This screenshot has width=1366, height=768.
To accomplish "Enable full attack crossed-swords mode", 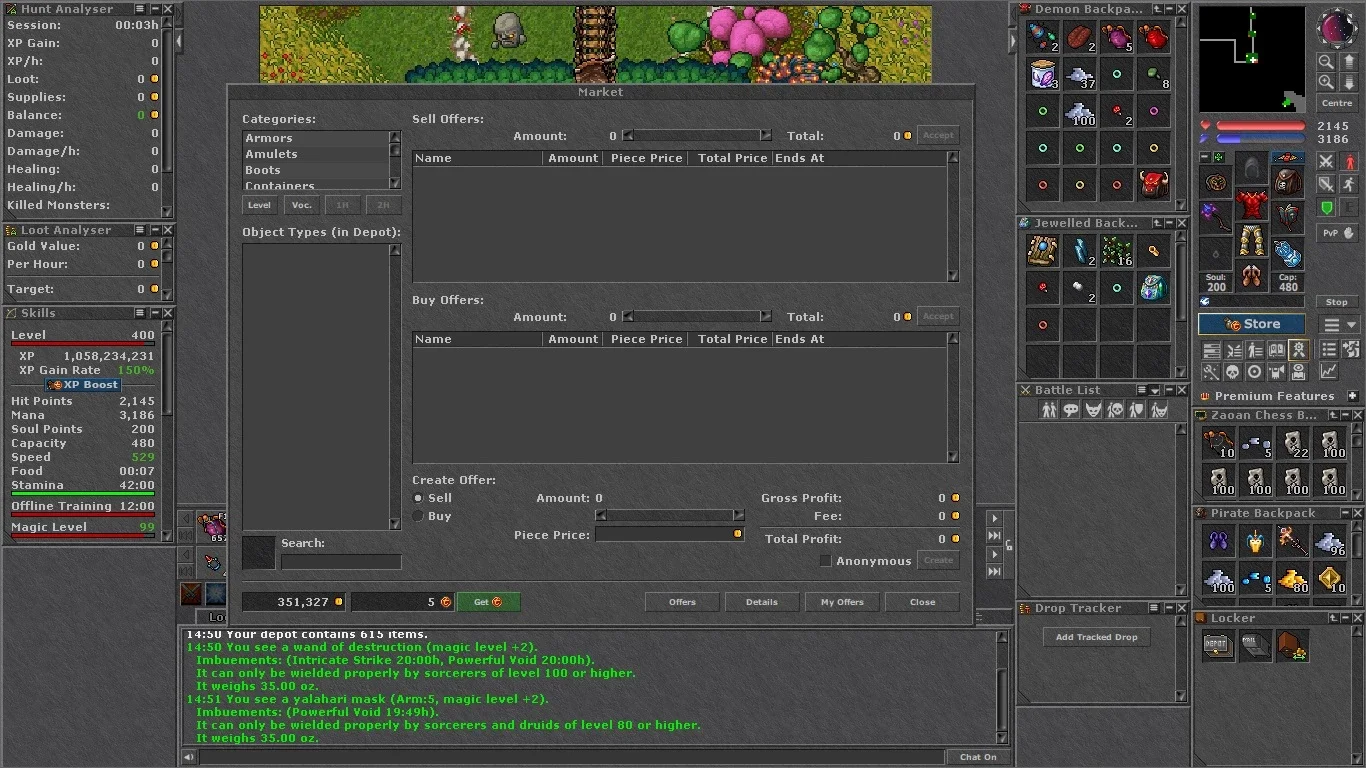I will click(x=1326, y=161).
